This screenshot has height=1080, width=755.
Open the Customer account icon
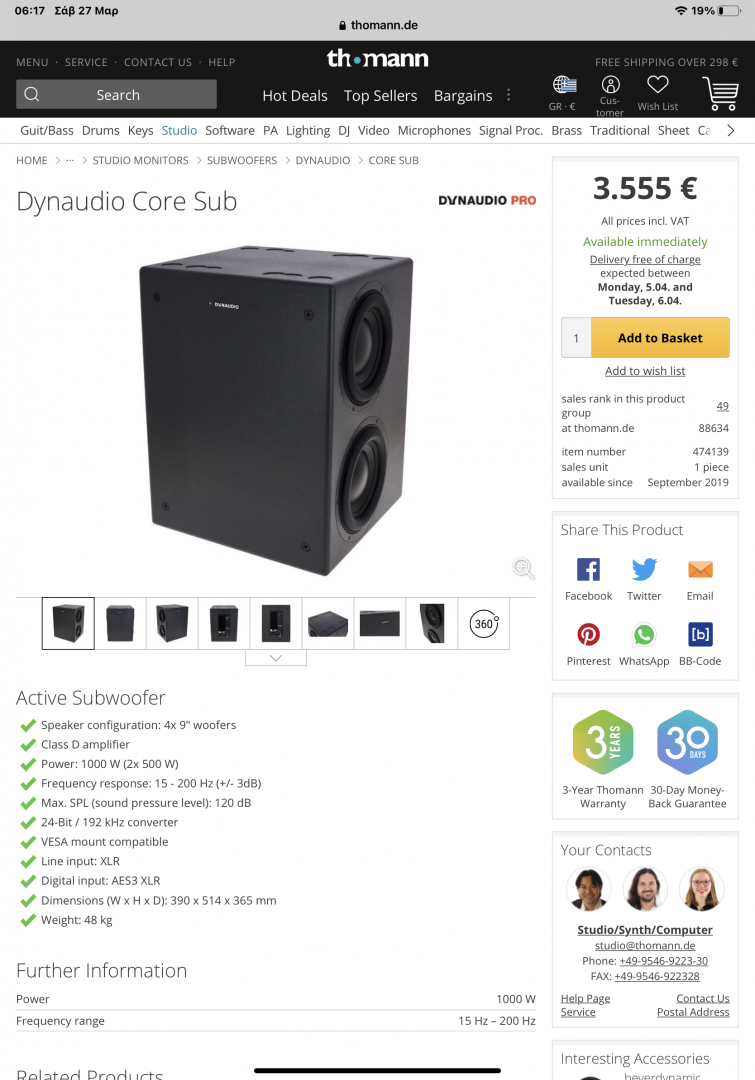pos(610,85)
